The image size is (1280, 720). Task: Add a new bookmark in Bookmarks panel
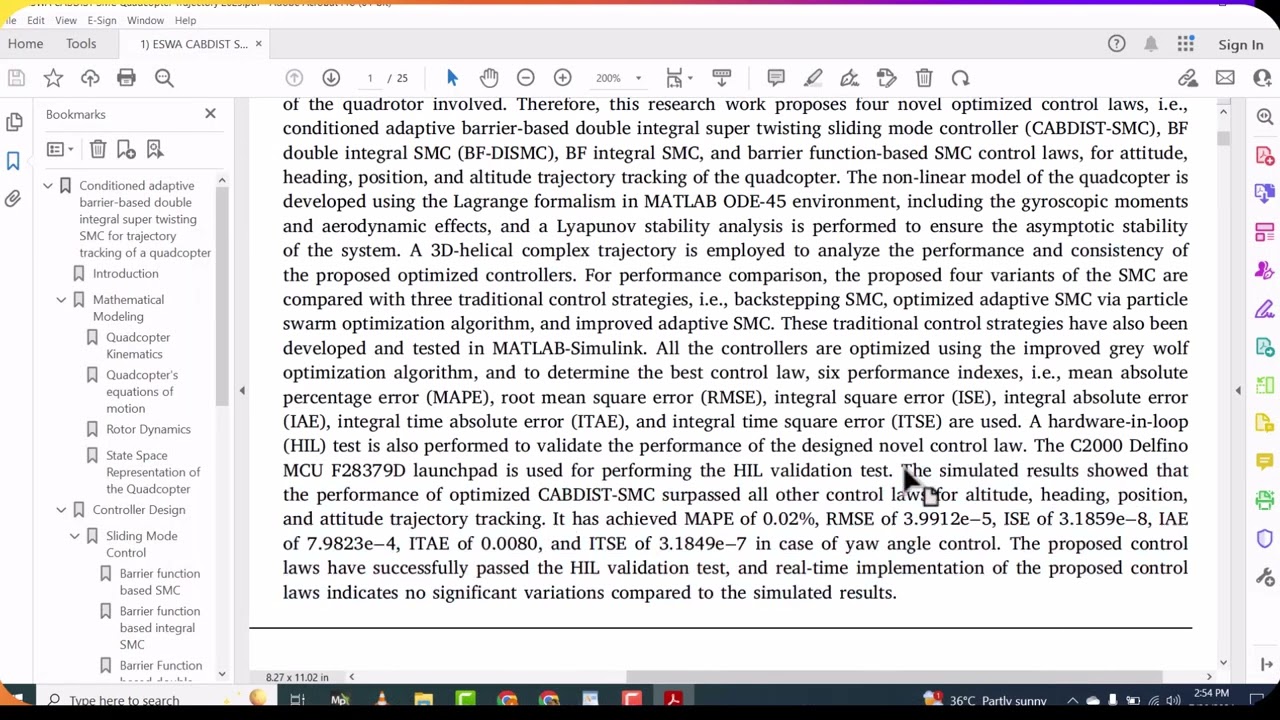pyautogui.click(x=126, y=149)
